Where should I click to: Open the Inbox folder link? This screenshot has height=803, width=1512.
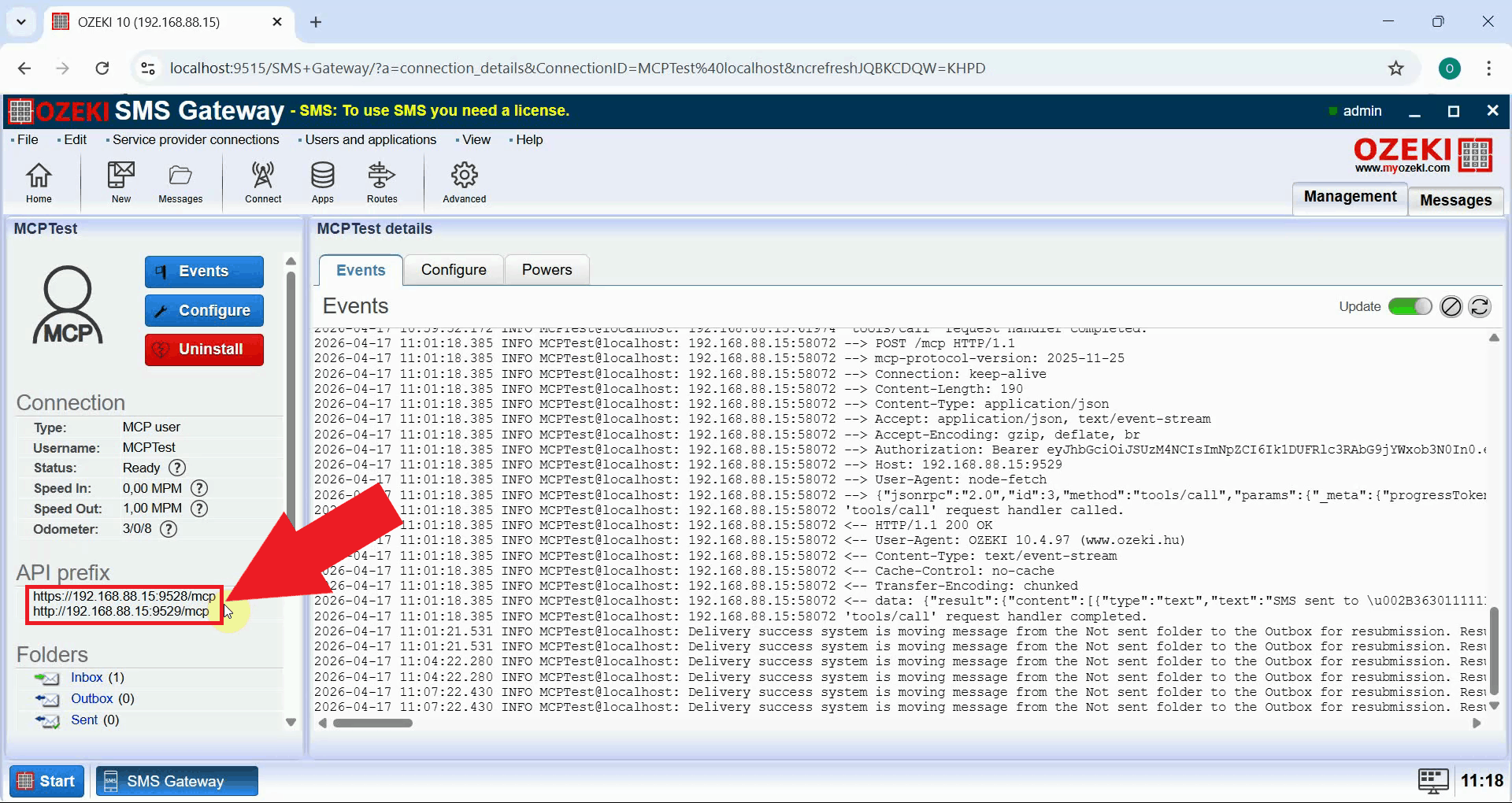point(87,677)
